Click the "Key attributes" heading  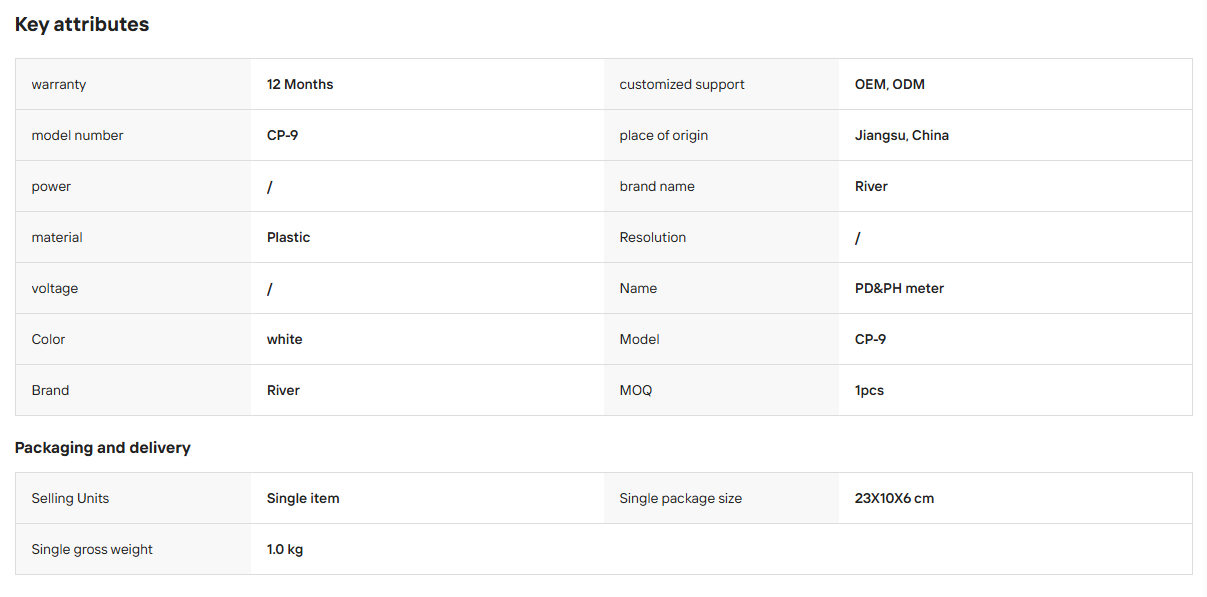(82, 25)
